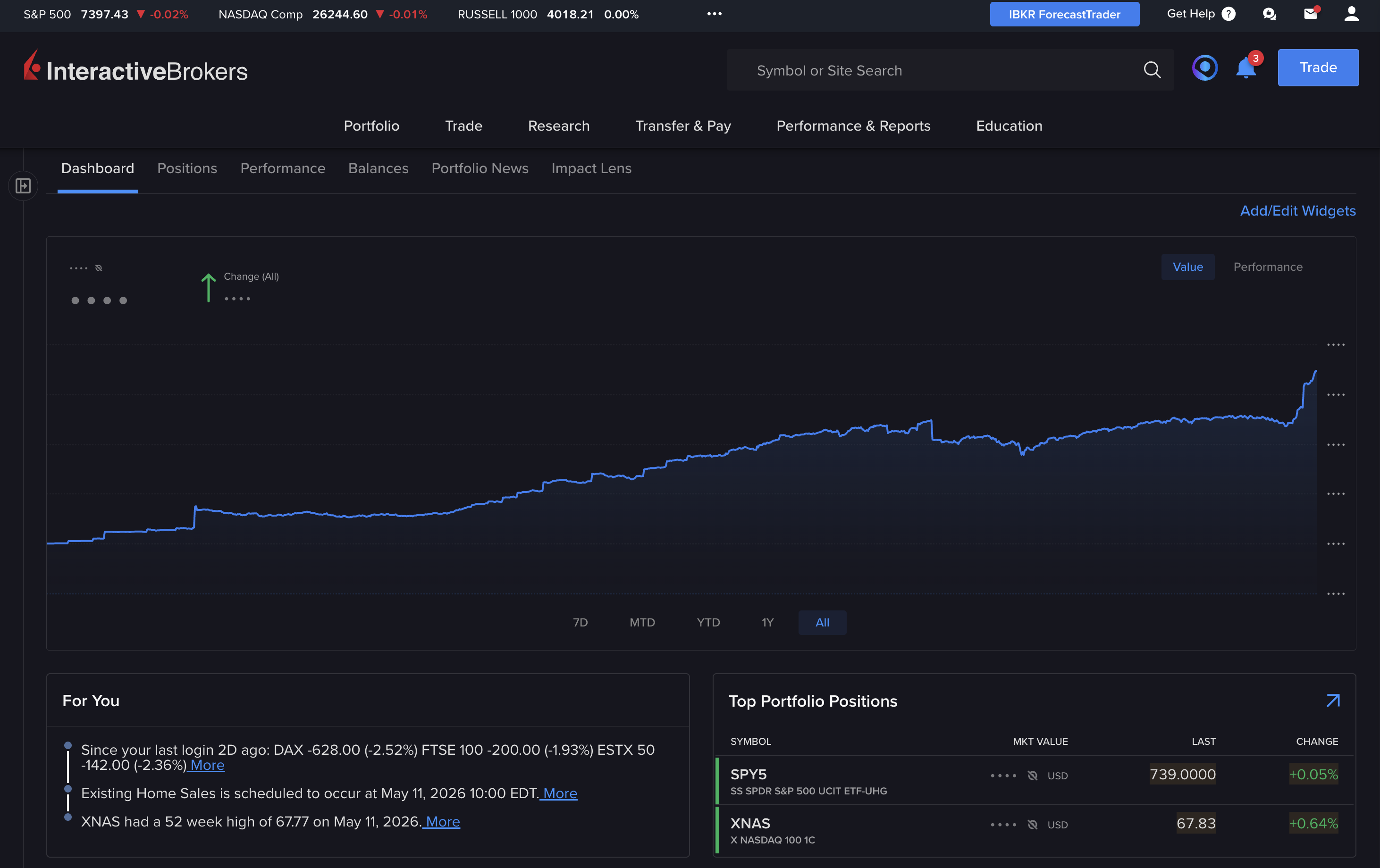This screenshot has height=868, width=1380.
Task: Click XNAS last price 67.83
Action: (x=1195, y=823)
